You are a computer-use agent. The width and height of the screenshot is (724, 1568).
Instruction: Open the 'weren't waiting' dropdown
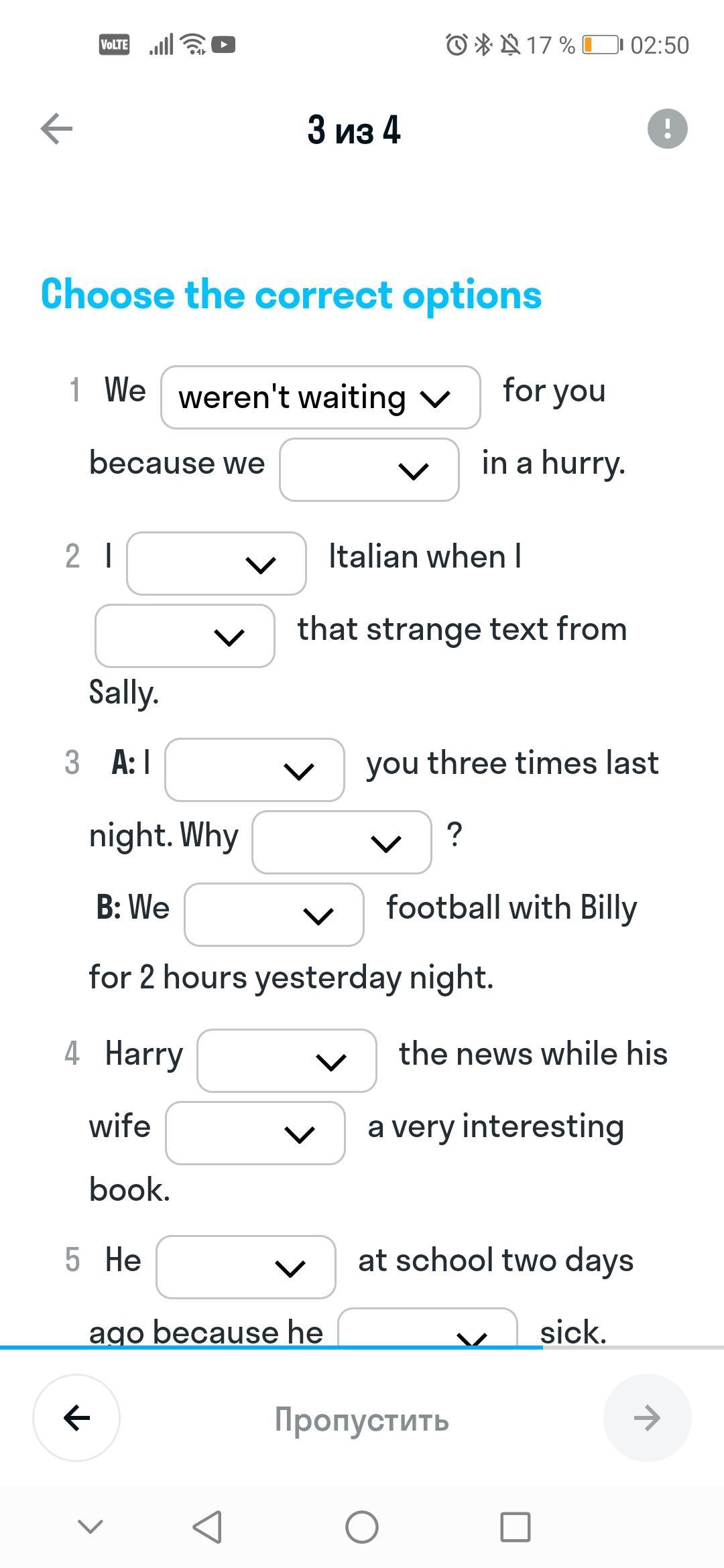click(x=320, y=397)
